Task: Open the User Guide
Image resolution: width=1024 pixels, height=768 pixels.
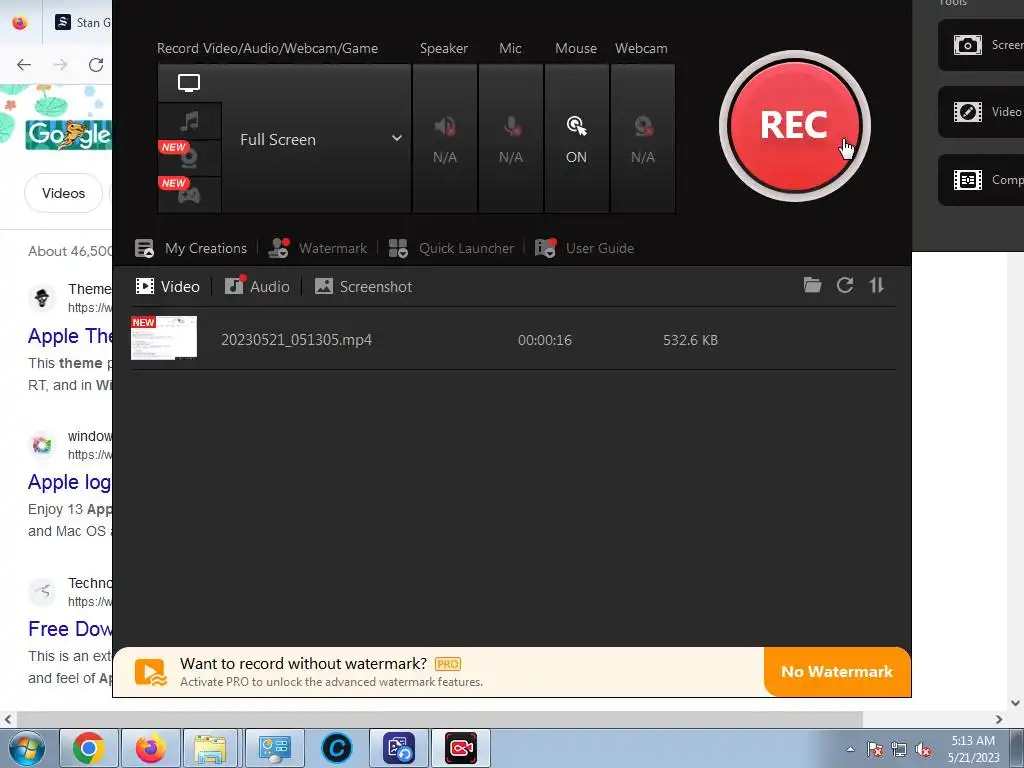Action: pos(584,248)
